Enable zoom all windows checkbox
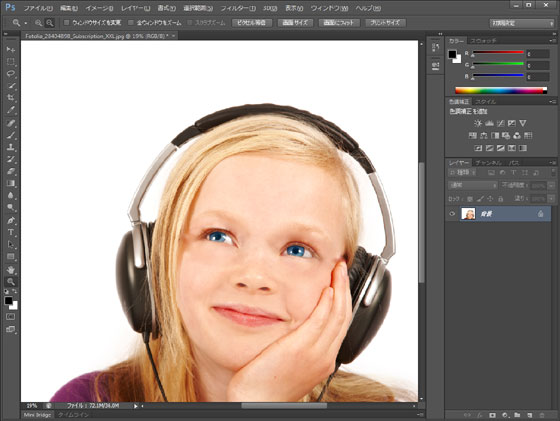 tap(131, 23)
